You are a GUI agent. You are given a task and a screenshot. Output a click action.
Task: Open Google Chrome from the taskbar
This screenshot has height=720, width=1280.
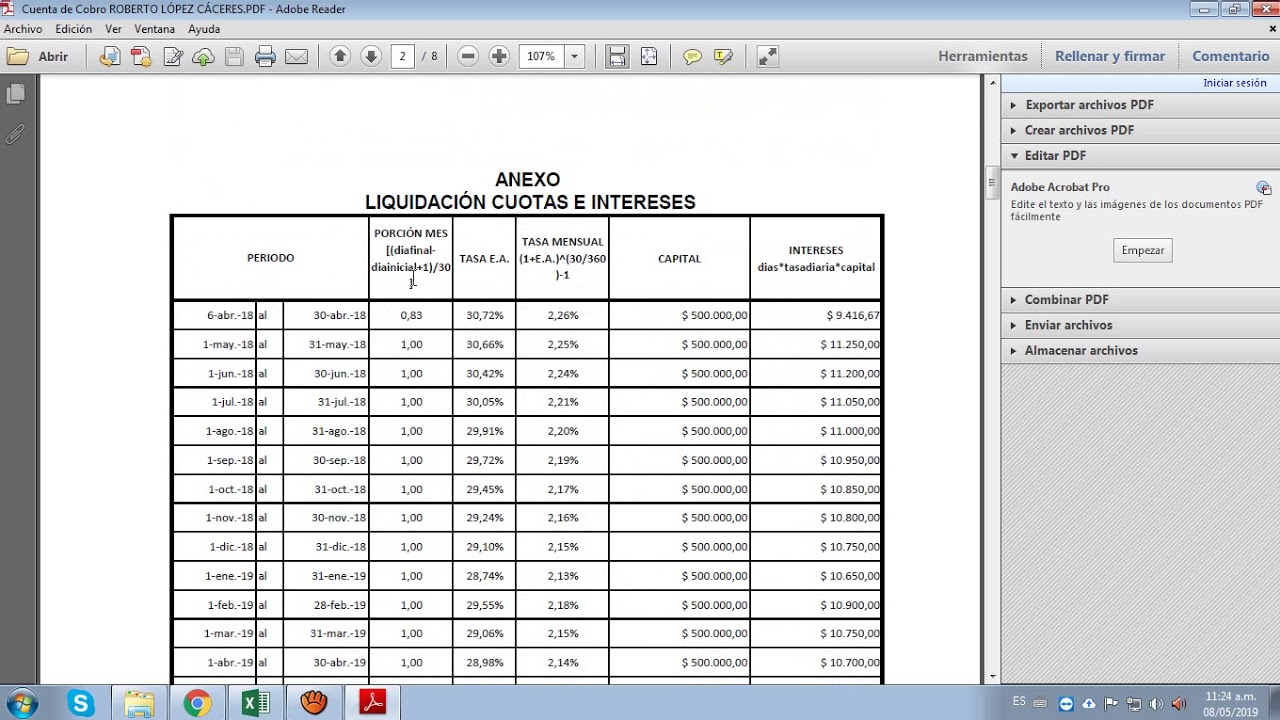tap(197, 703)
